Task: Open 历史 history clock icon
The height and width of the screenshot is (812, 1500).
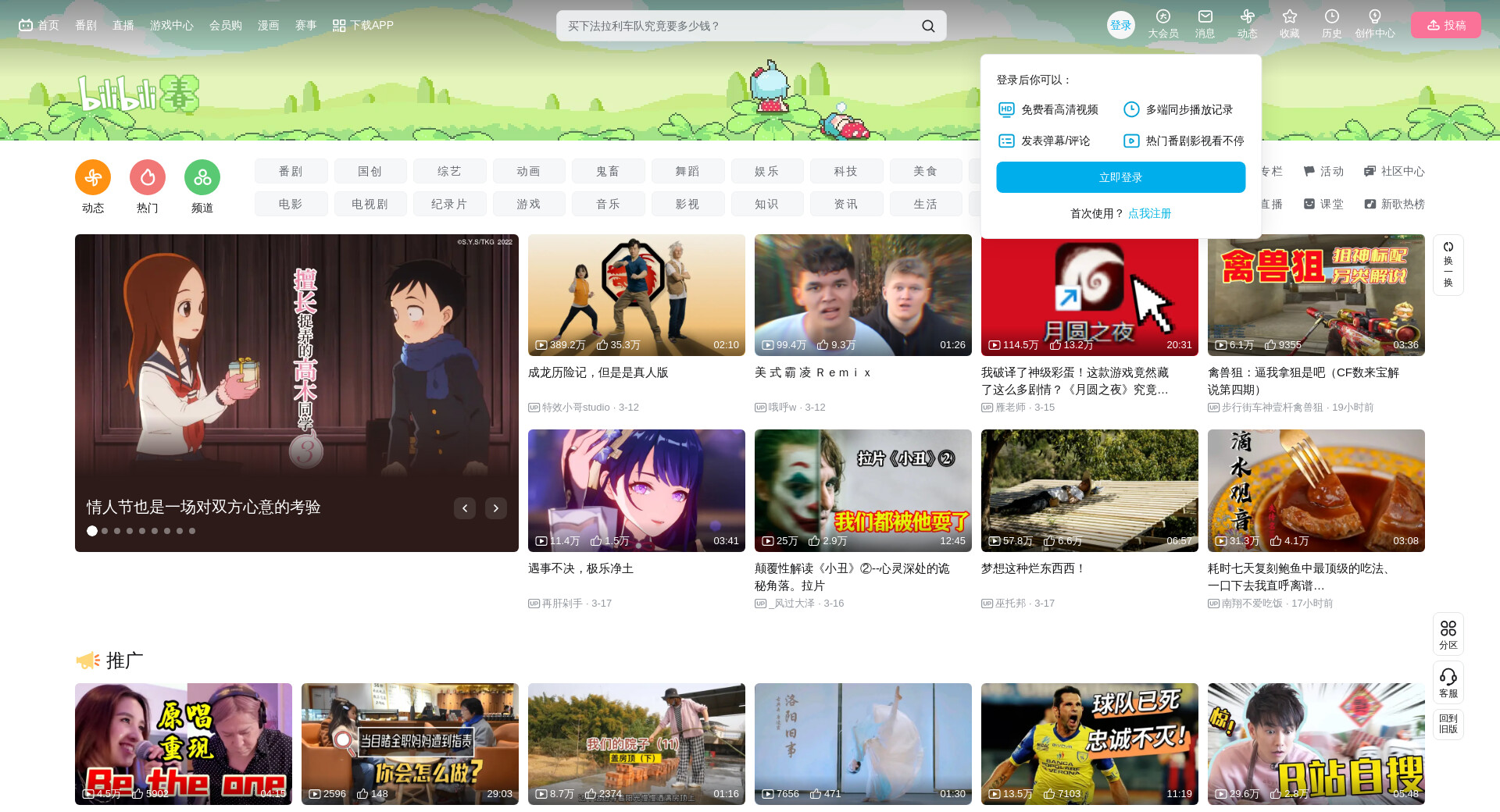Action: pyautogui.click(x=1332, y=24)
